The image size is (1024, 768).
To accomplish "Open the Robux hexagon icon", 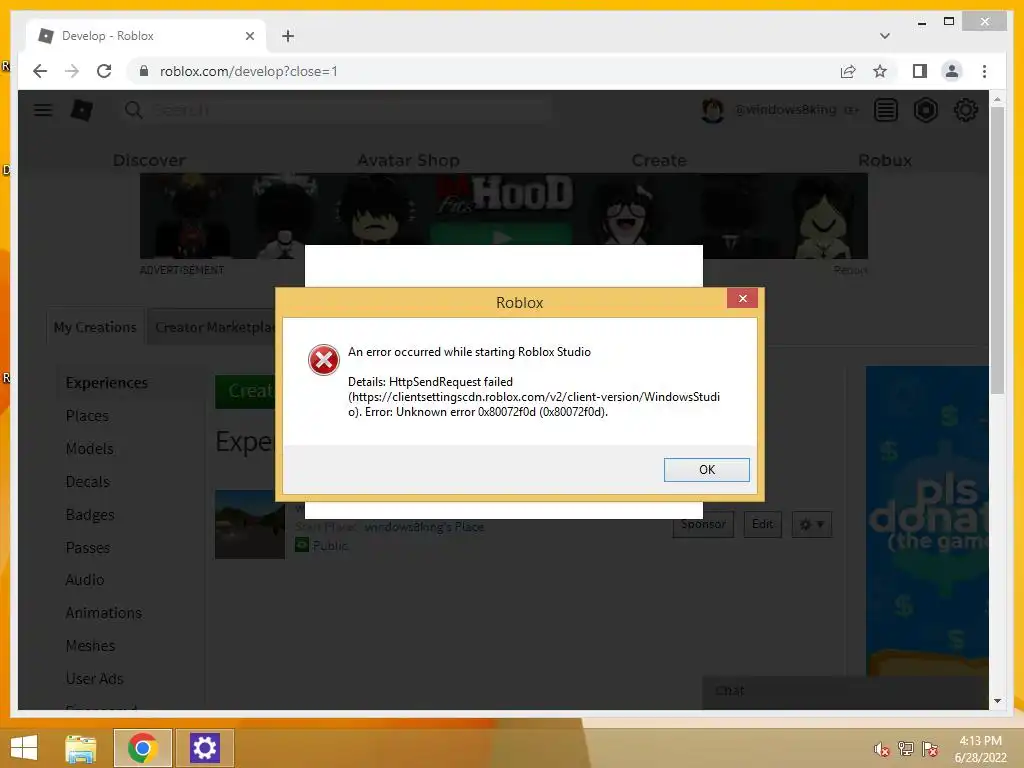I will 925,110.
